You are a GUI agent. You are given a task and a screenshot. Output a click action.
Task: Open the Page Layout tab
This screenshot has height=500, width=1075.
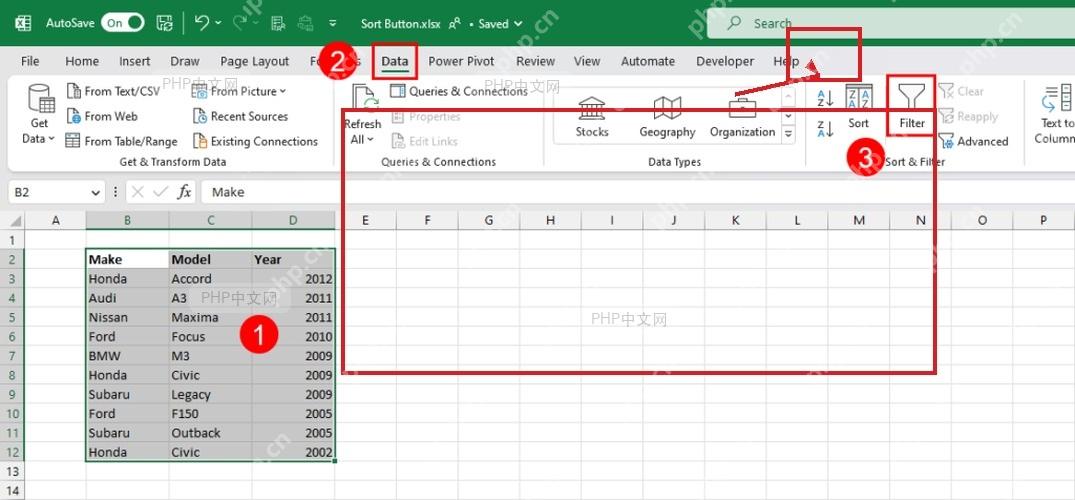(254, 61)
